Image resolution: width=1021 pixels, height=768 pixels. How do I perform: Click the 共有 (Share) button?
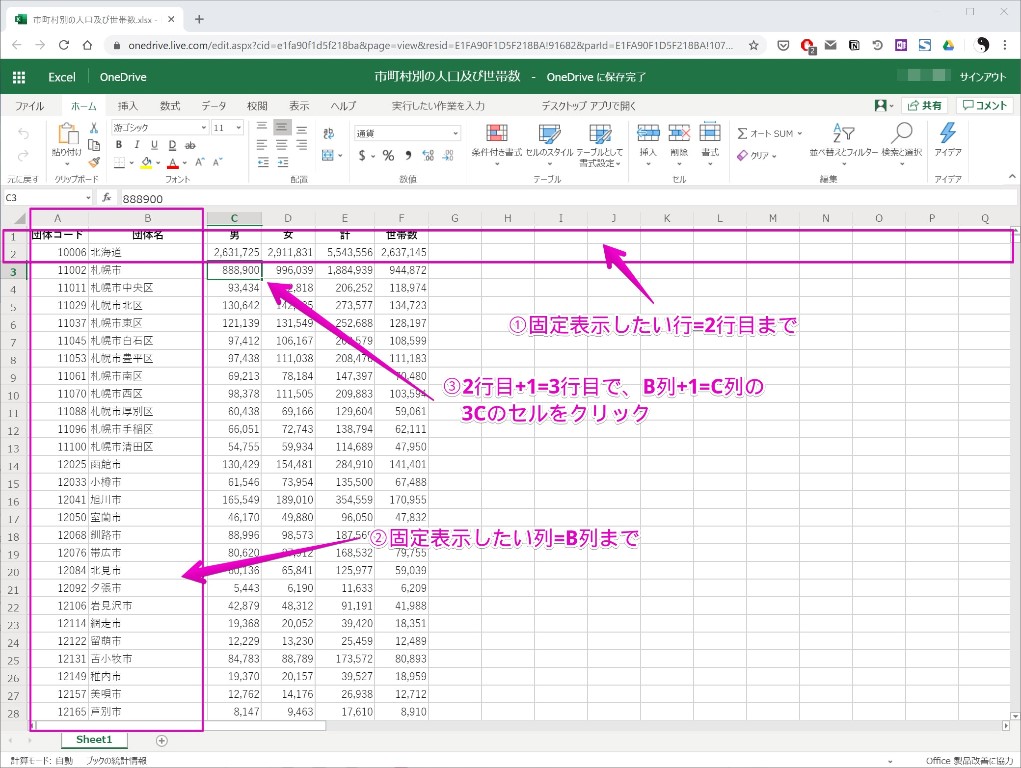923,105
